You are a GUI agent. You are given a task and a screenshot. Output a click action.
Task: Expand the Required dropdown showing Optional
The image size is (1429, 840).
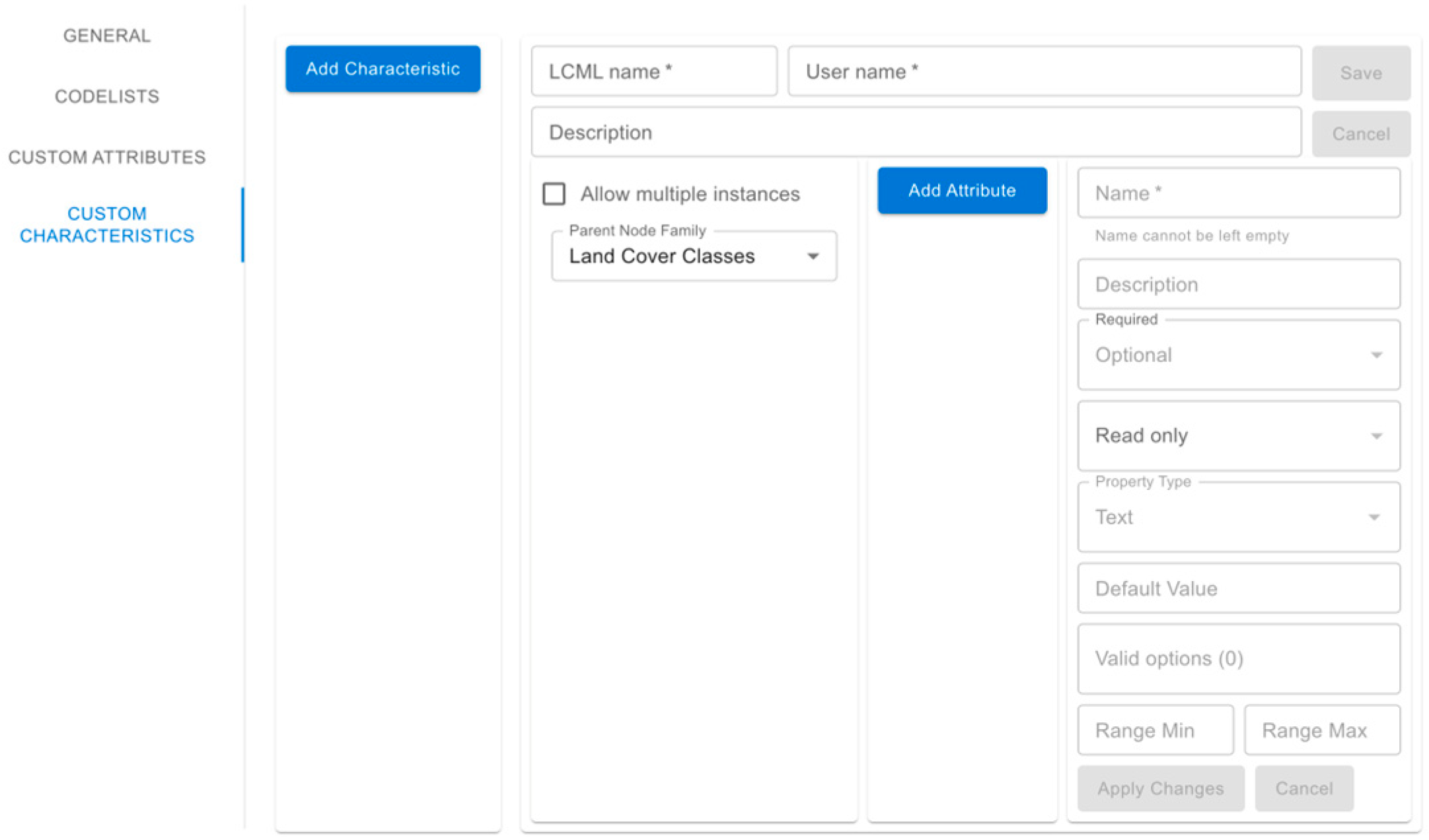[1238, 355]
